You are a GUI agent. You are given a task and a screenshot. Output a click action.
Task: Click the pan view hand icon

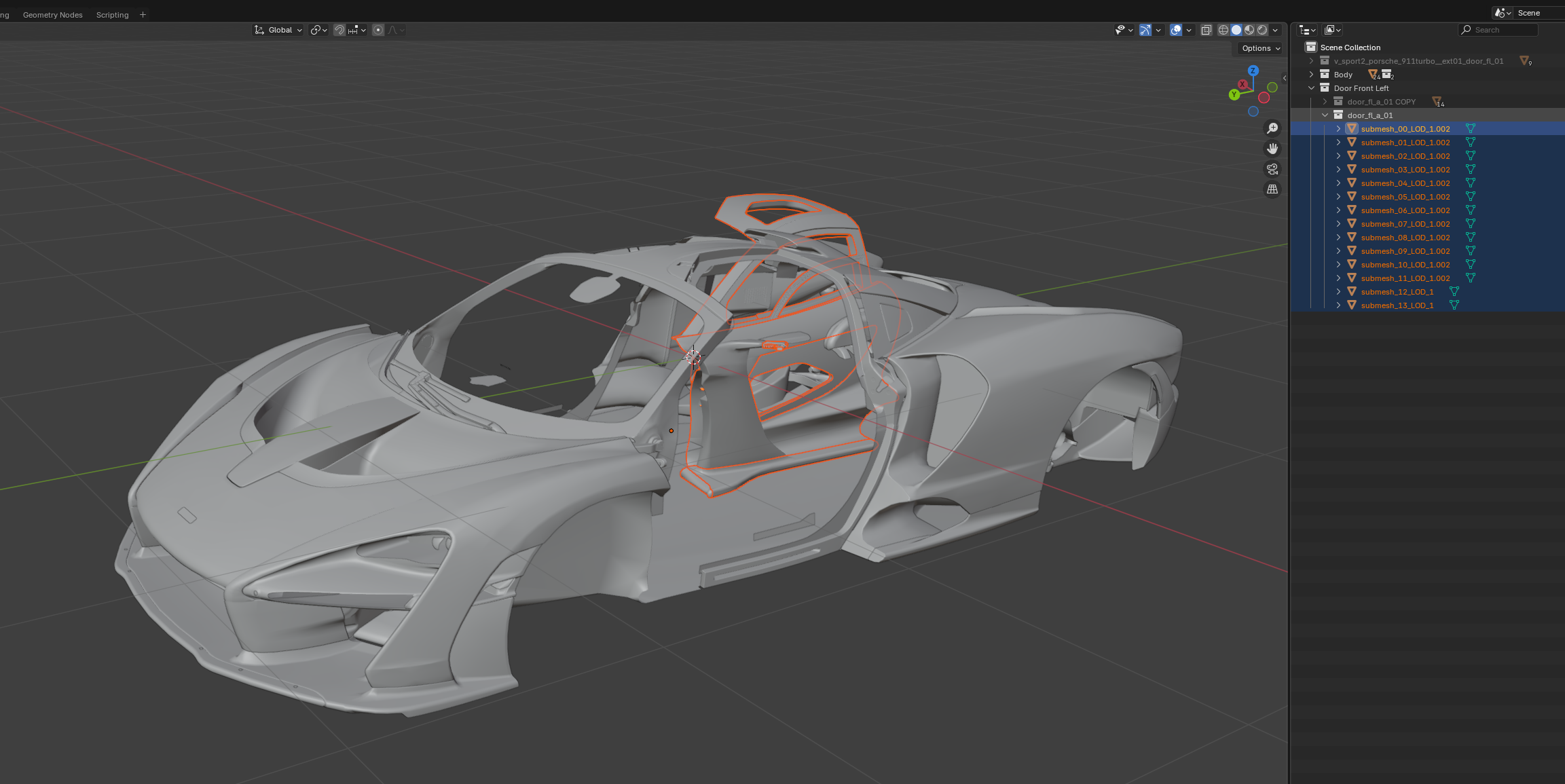tap(1272, 149)
